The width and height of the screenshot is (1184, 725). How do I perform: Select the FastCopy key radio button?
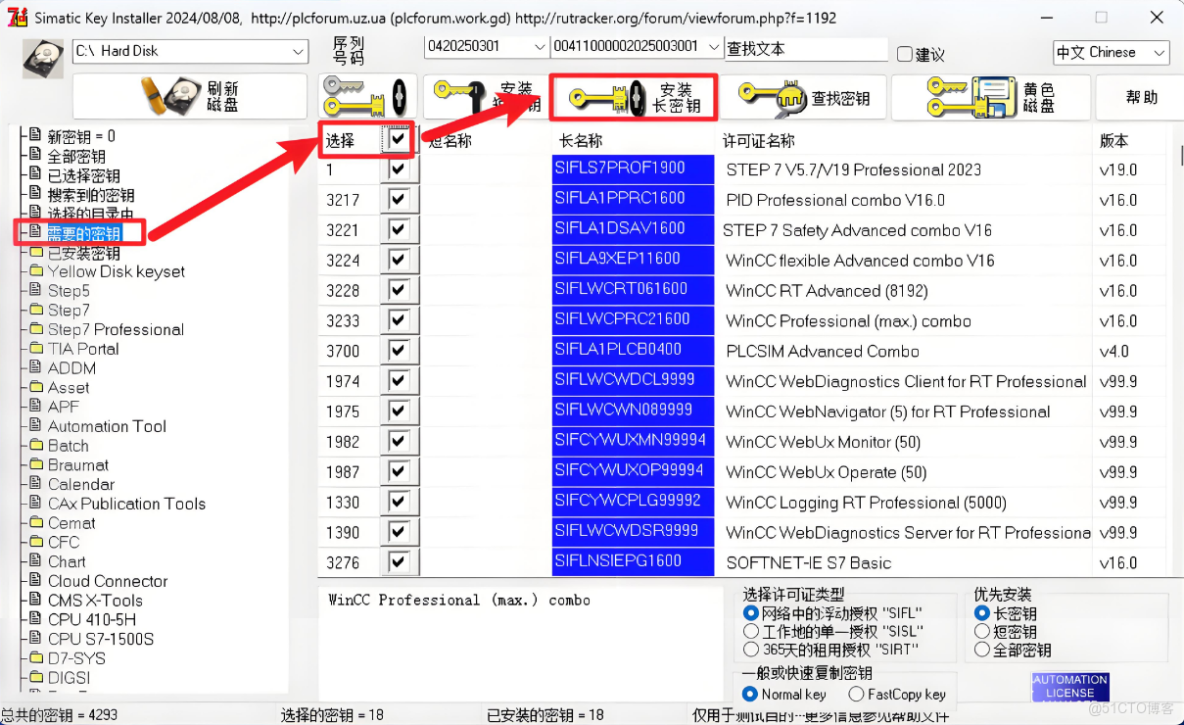pyautogui.click(x=856, y=694)
